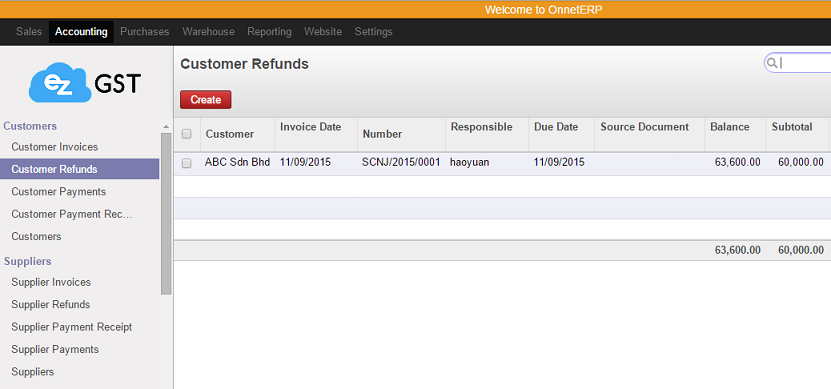Image resolution: width=831 pixels, height=389 pixels.
Task: Open Supplier Payment Receipt
Action: [72, 327]
